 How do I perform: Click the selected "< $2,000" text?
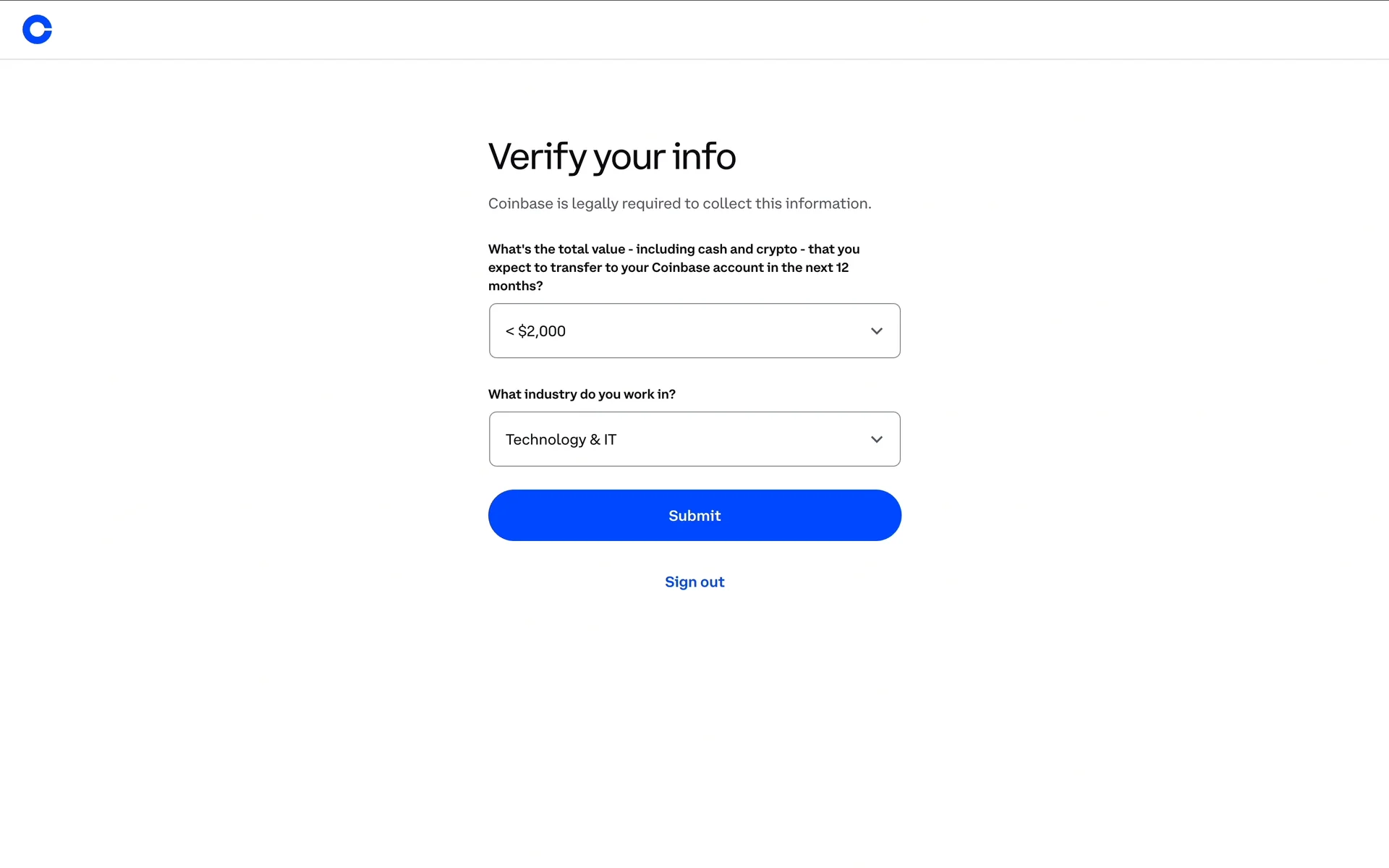[x=535, y=331]
